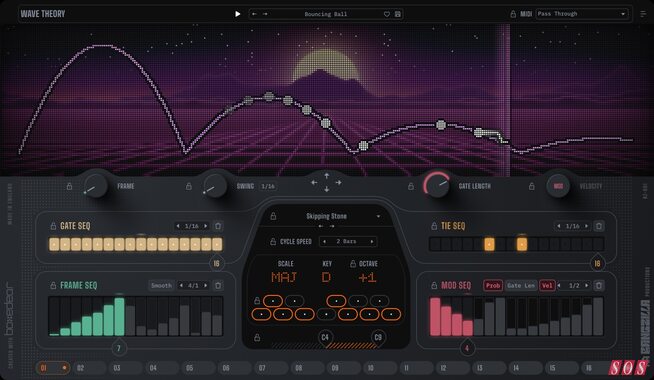Start playback with the play button

pyautogui.click(x=237, y=14)
